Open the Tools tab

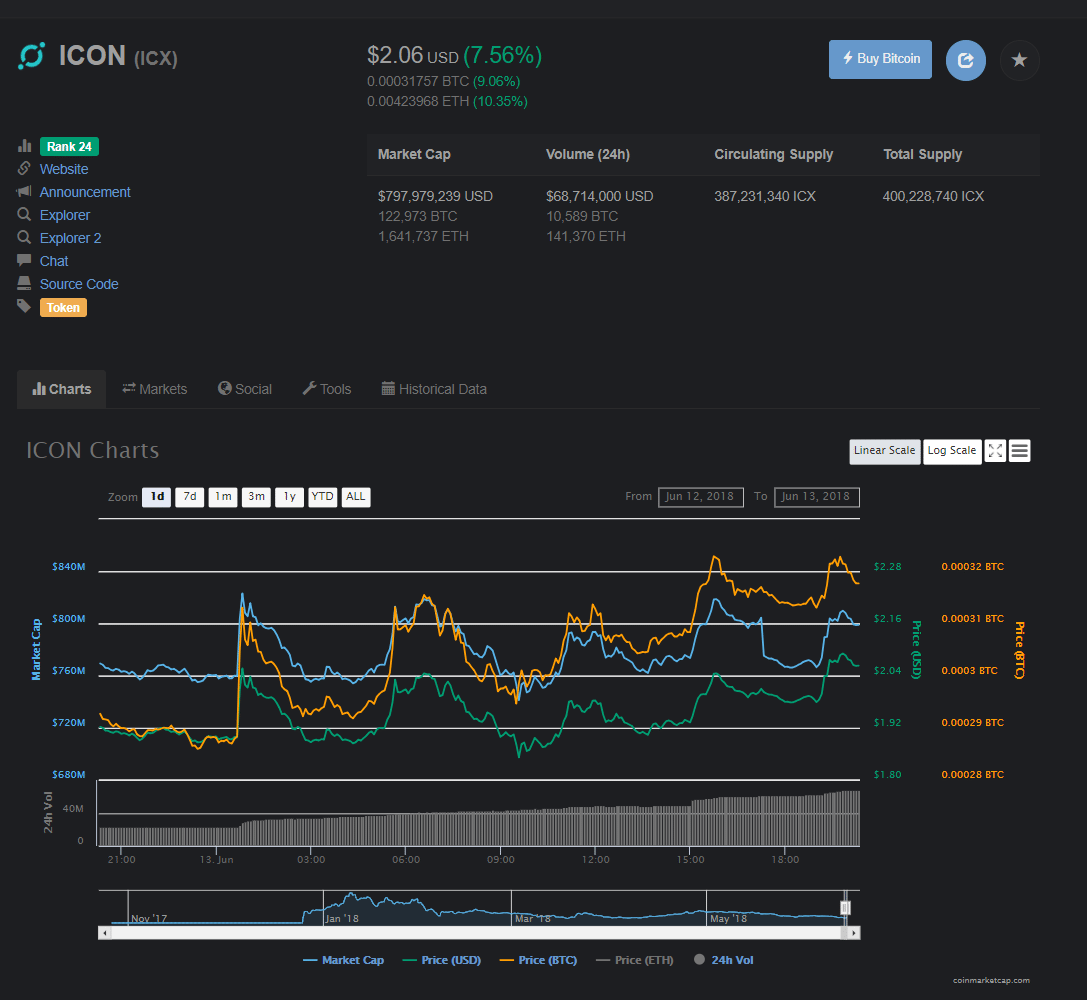pos(327,389)
